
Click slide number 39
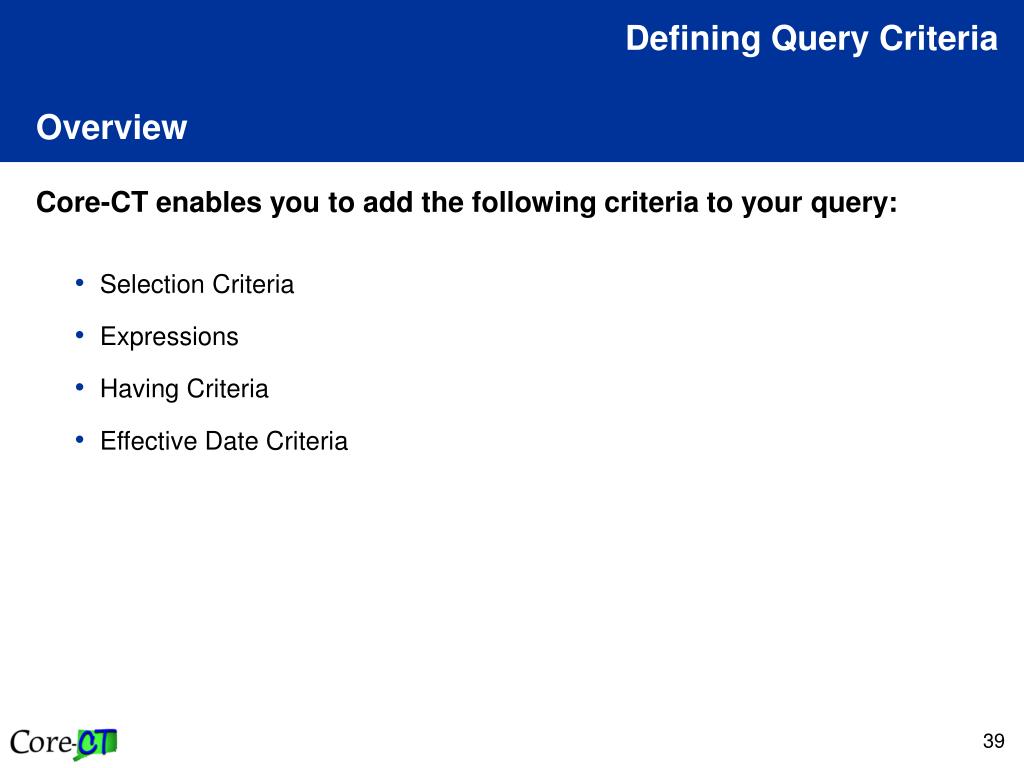point(993,741)
